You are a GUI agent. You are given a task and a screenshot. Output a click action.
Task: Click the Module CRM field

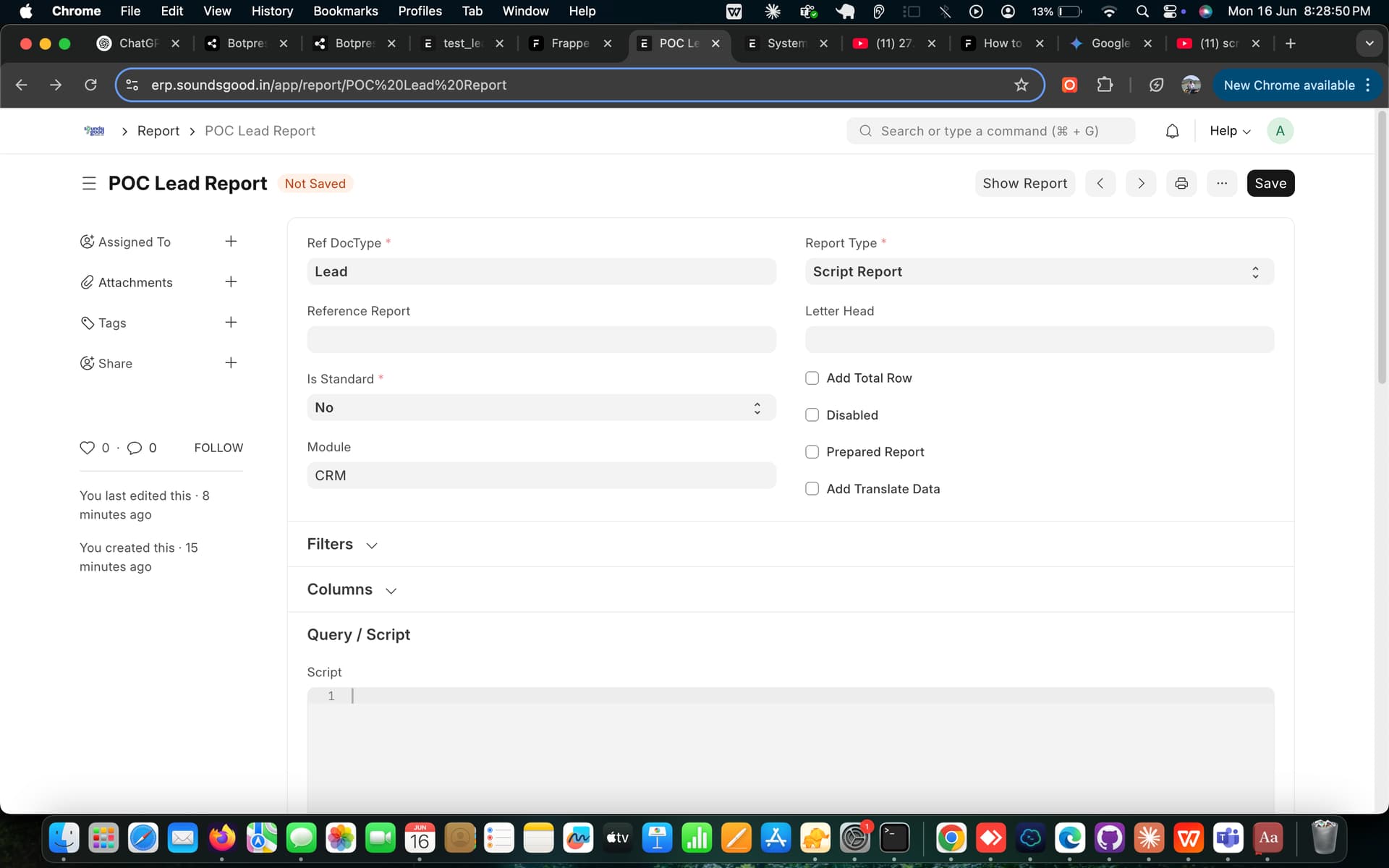pyautogui.click(x=541, y=476)
